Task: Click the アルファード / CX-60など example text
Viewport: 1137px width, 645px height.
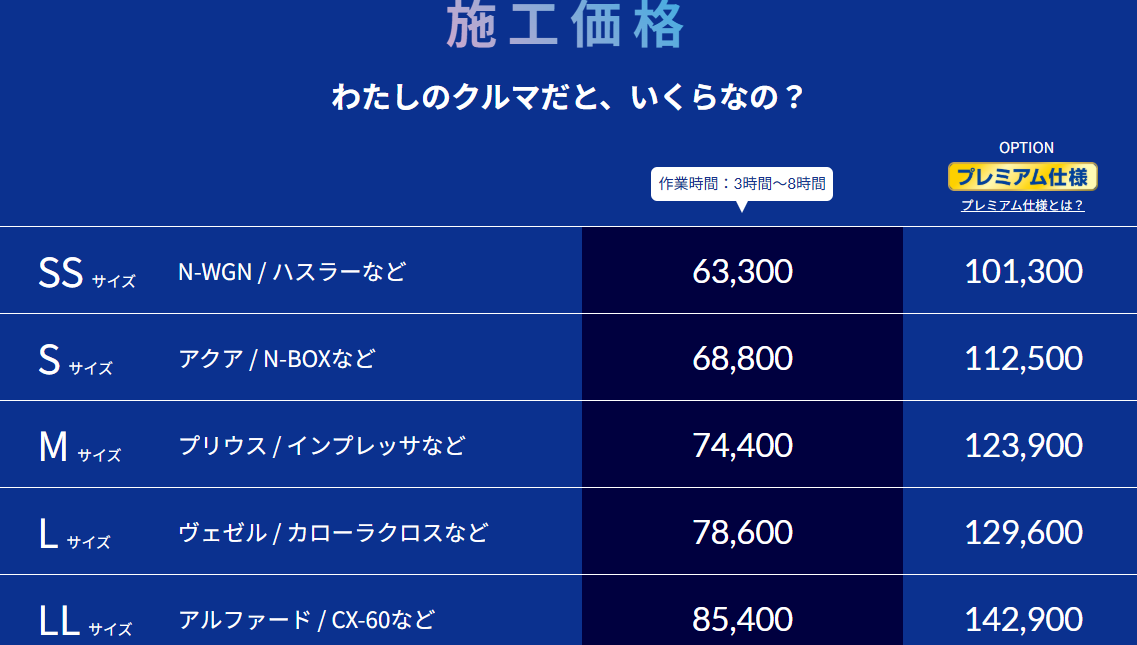Action: point(306,619)
